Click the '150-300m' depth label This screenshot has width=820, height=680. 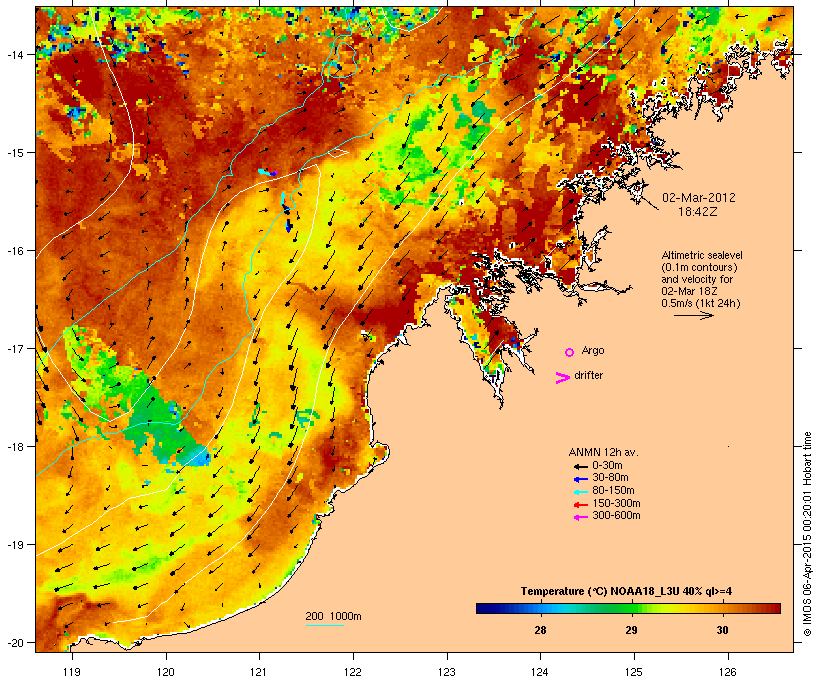click(x=616, y=503)
